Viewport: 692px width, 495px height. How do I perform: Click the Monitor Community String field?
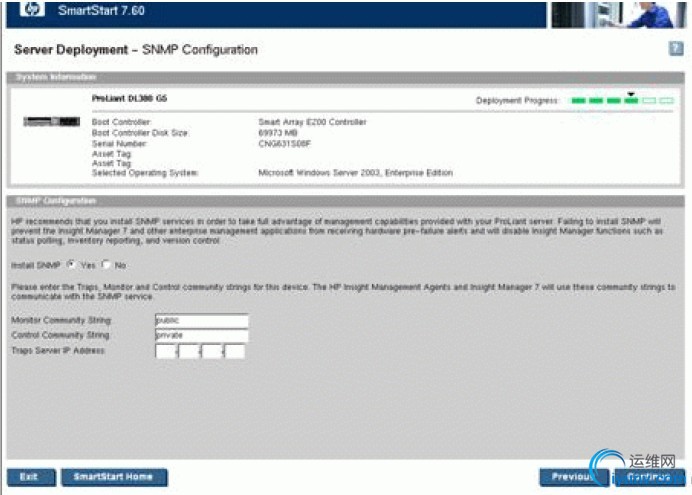[x=202, y=320]
